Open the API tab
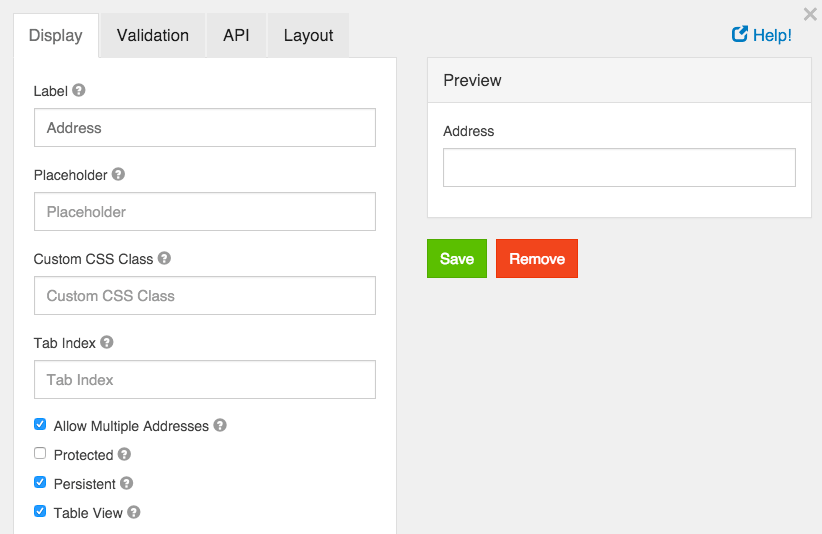The height and width of the screenshot is (534, 822). [236, 36]
